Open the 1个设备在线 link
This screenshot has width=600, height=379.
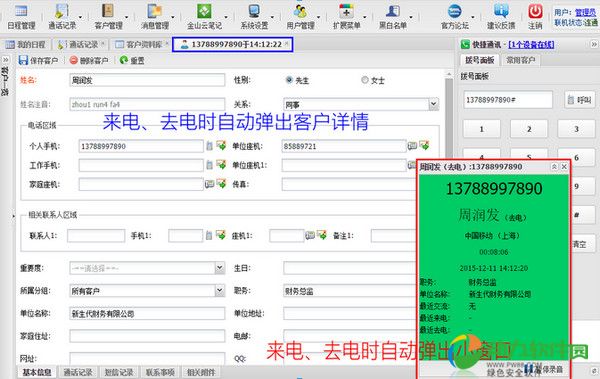click(531, 45)
